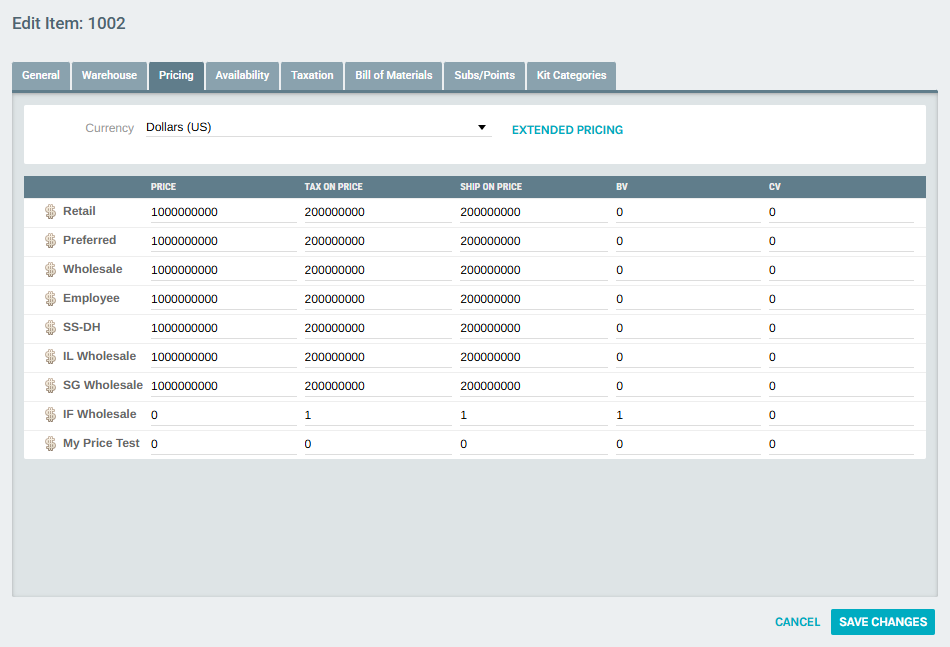Click the Save Changes button
950x647 pixels.
point(882,621)
